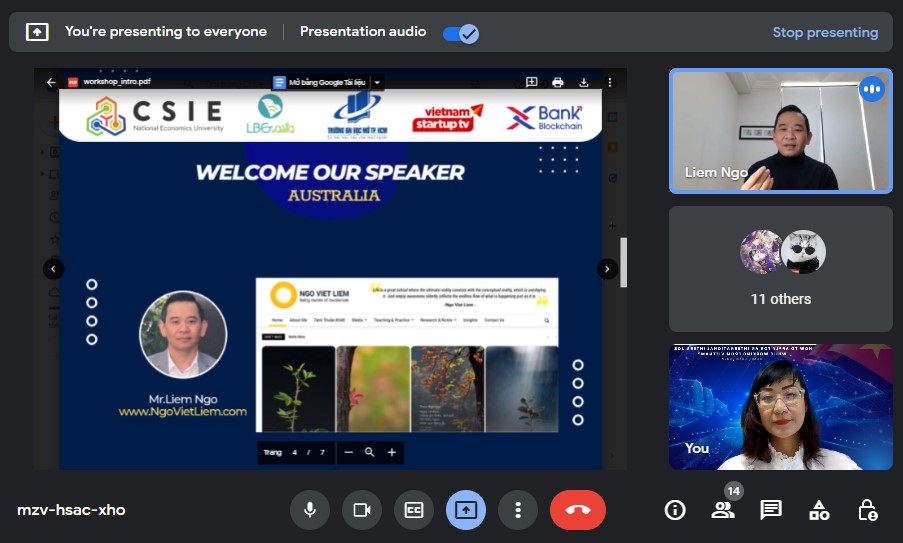Zoom in with plus button

[x=392, y=453]
